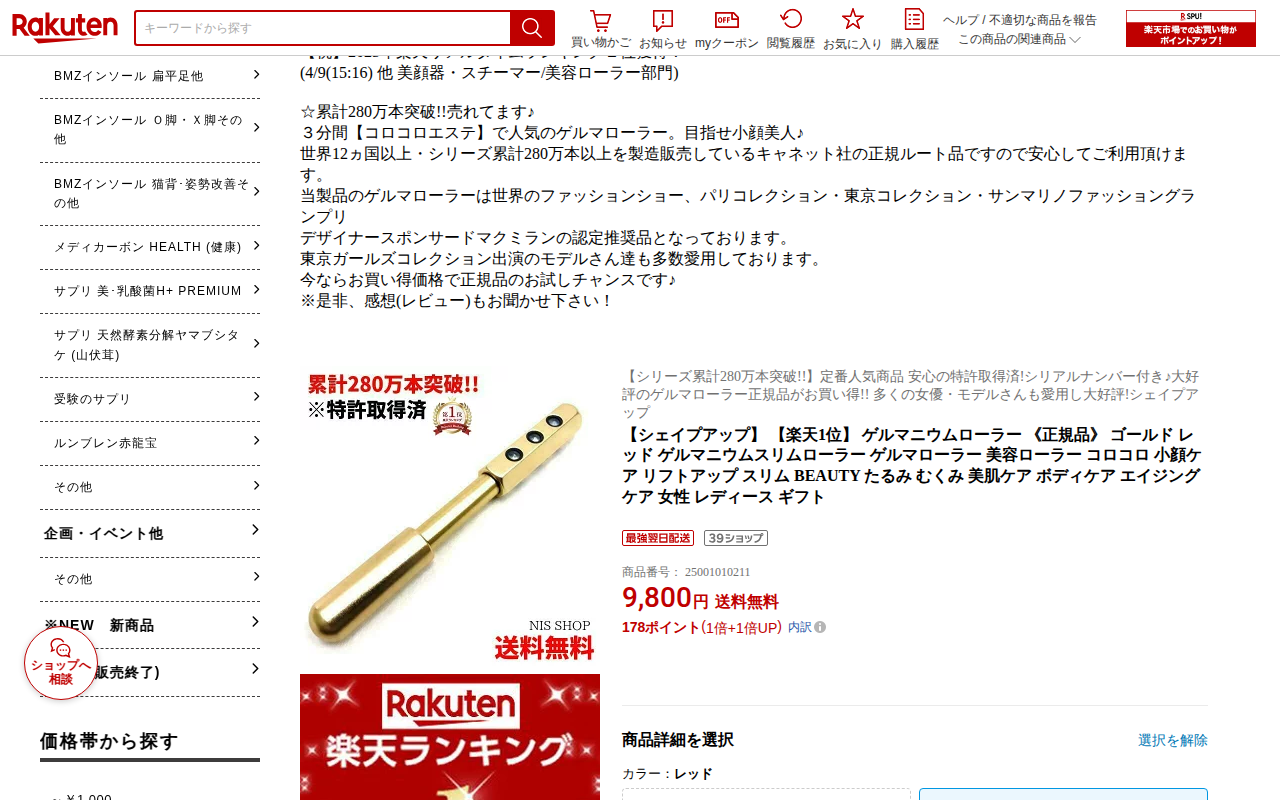Viewport: 1280px width, 800px height.
Task: Click the search keyword input field
Action: (322, 28)
